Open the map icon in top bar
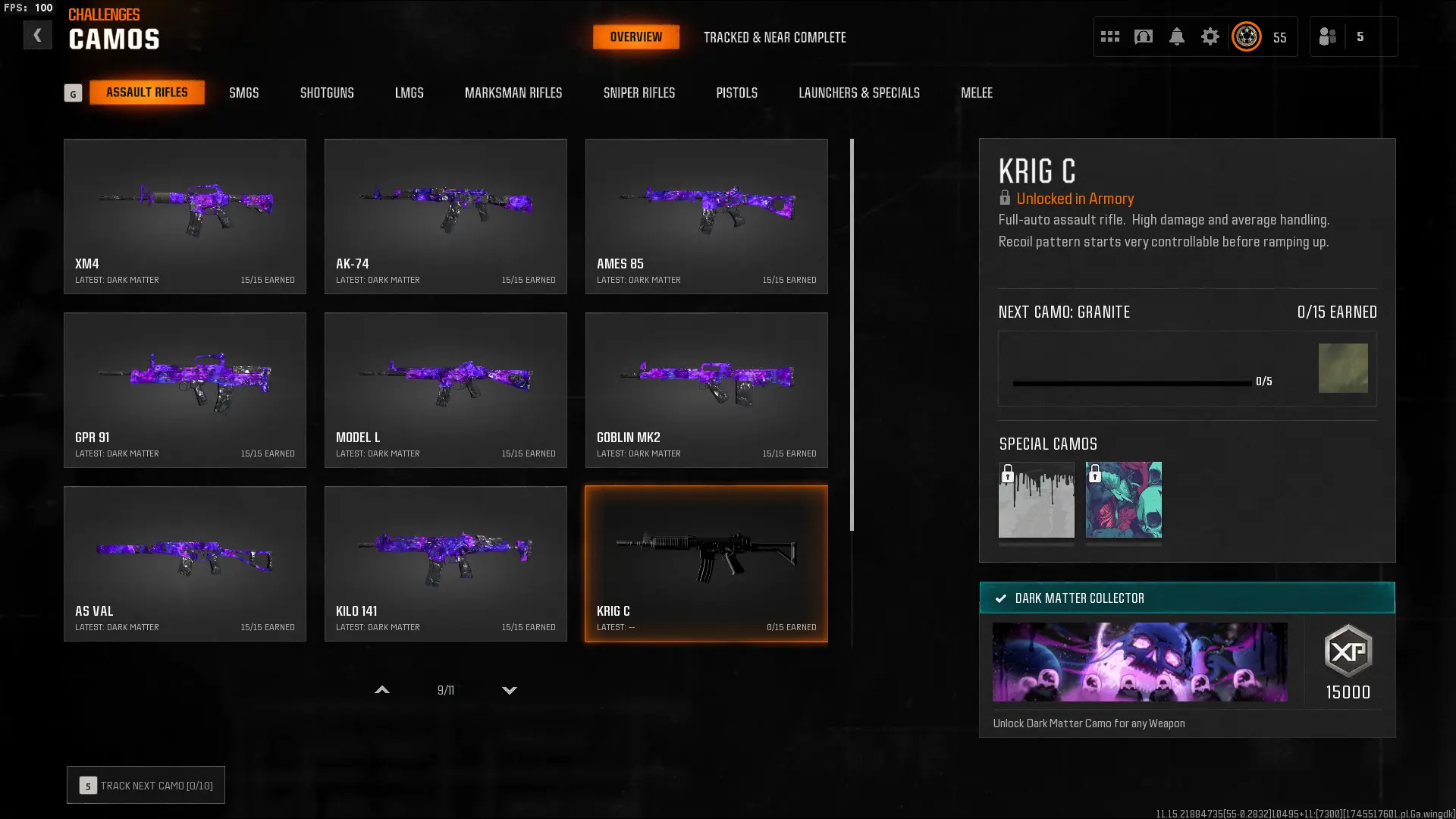 pos(1143,36)
